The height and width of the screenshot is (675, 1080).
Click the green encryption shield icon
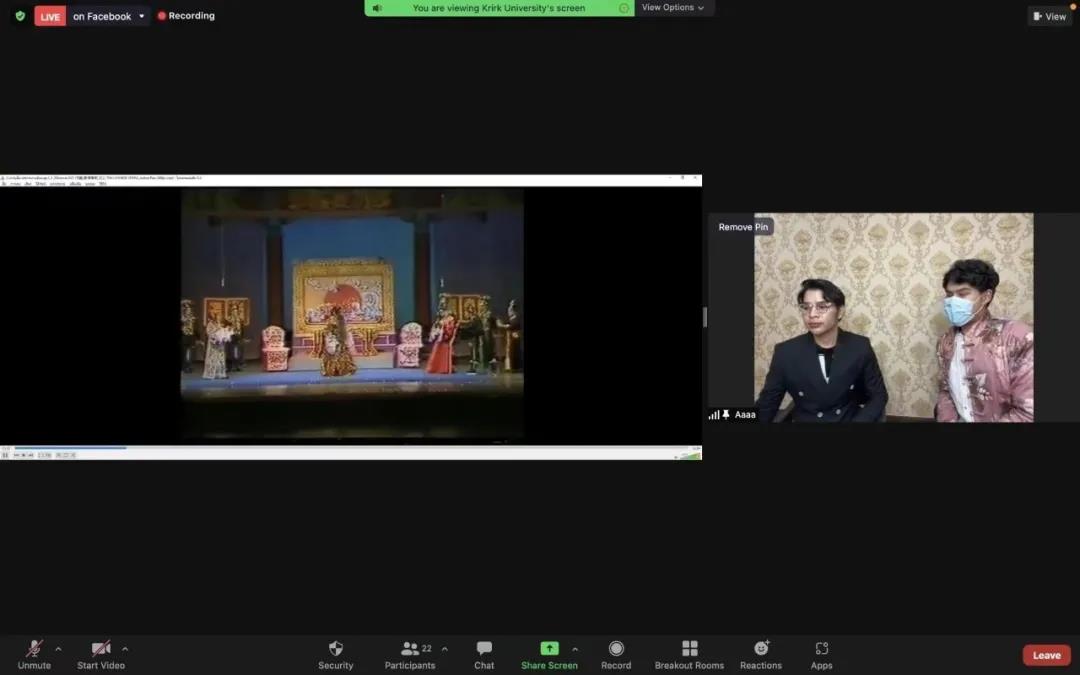pyautogui.click(x=20, y=15)
